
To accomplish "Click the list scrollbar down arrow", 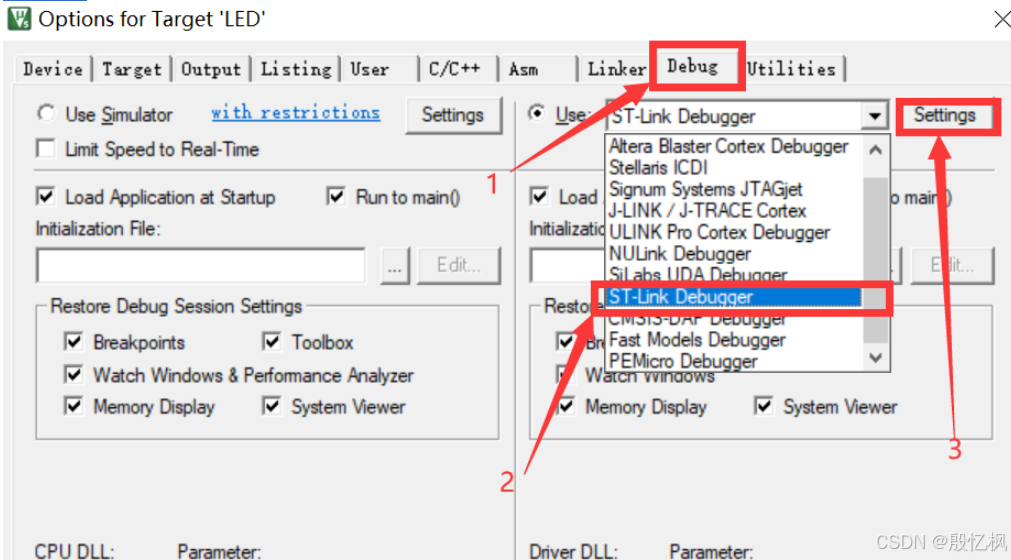I will pyautogui.click(x=875, y=358).
